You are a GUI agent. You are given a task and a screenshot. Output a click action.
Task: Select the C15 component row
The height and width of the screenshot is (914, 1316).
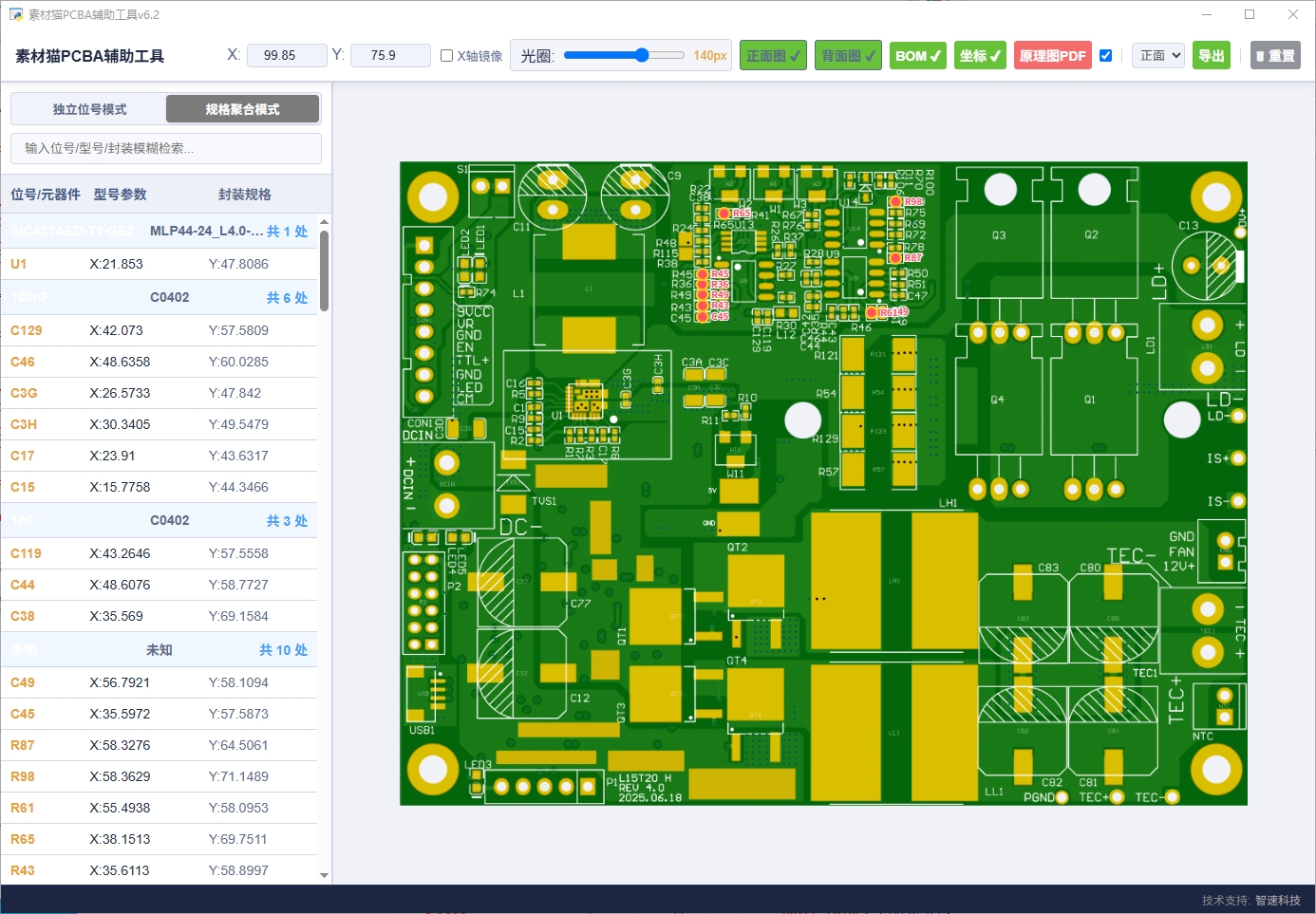pyautogui.click(x=160, y=488)
